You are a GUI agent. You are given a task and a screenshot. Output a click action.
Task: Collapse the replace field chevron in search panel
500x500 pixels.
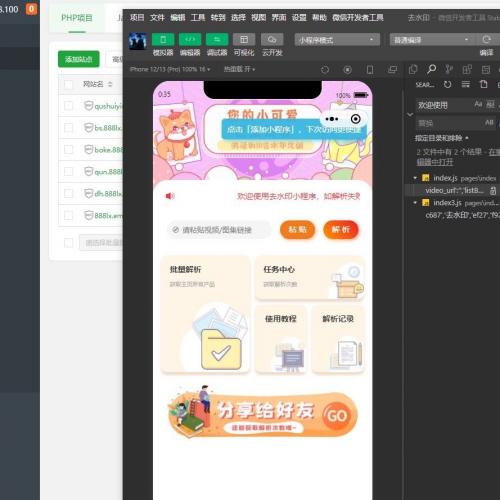pyautogui.click(x=410, y=114)
